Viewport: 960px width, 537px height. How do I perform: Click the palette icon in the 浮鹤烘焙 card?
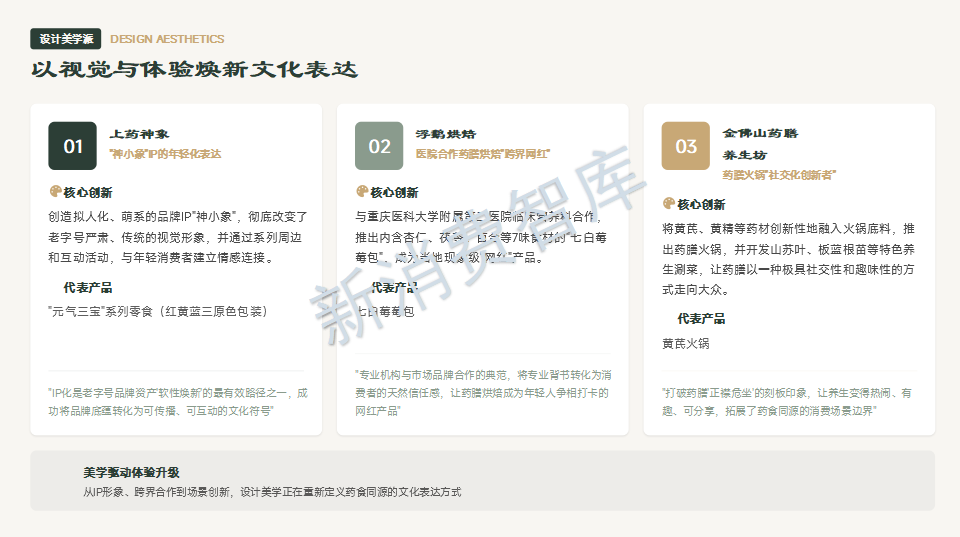362,192
